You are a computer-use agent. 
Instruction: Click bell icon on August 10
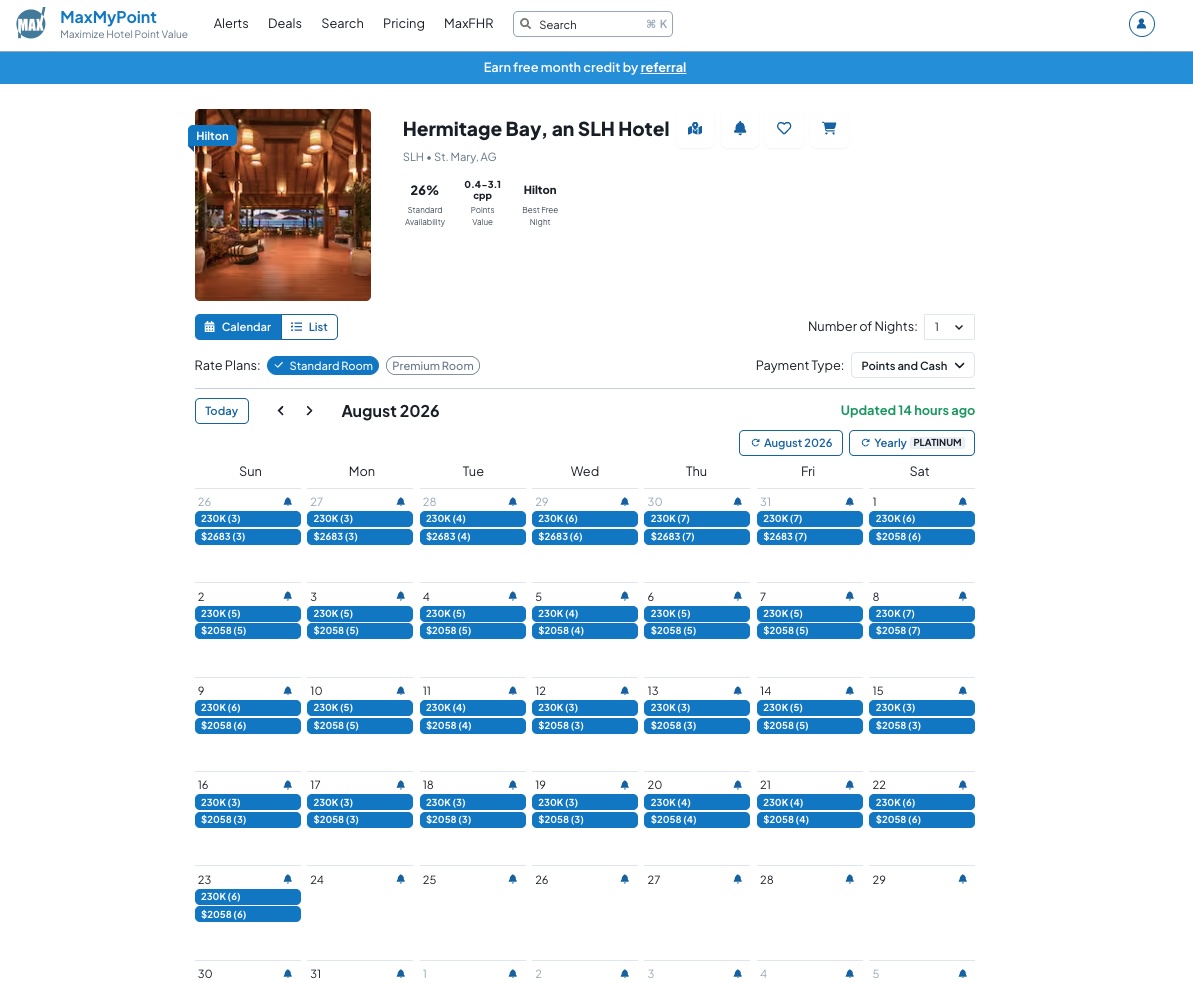point(400,690)
